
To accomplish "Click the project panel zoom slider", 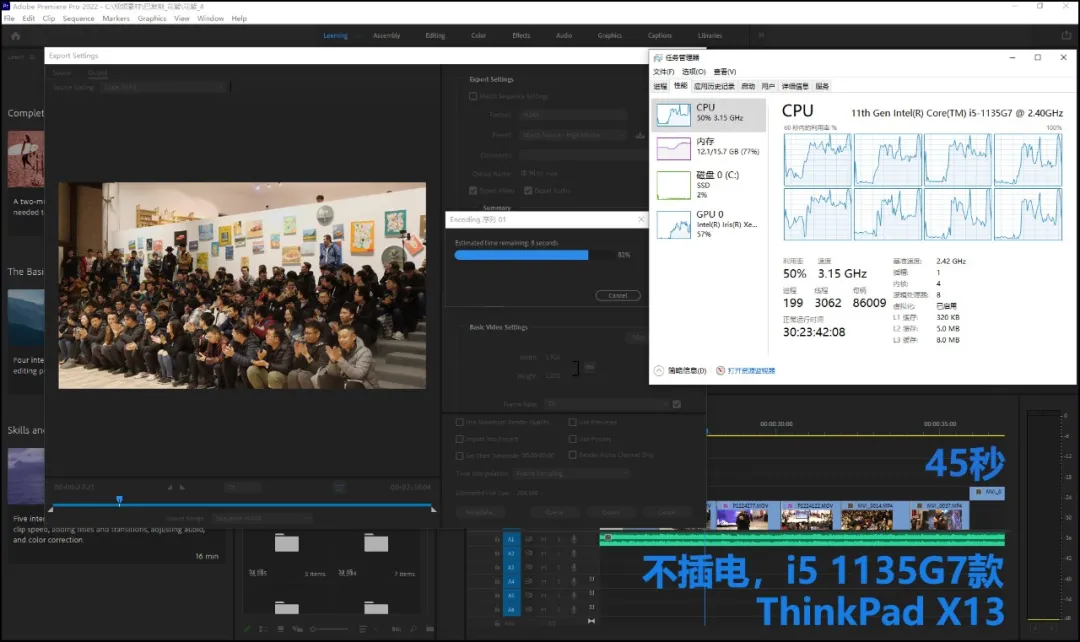I will click(329, 629).
